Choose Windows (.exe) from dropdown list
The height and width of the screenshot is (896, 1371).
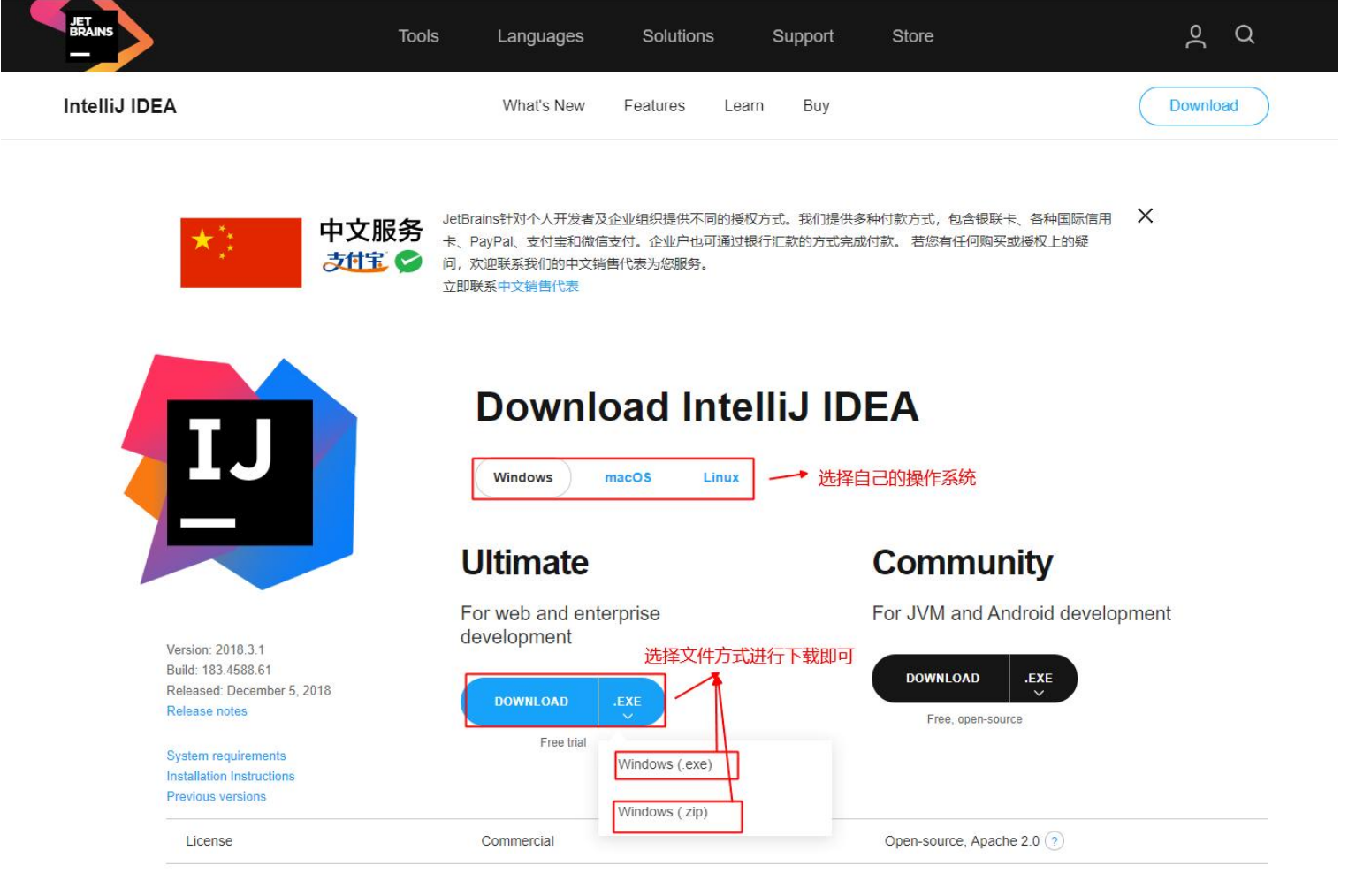tap(665, 764)
